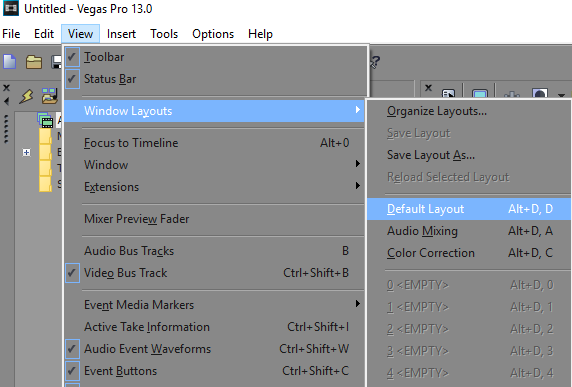Select the yellow folder beside the plus expander
The image size is (572, 387).
click(x=45, y=152)
